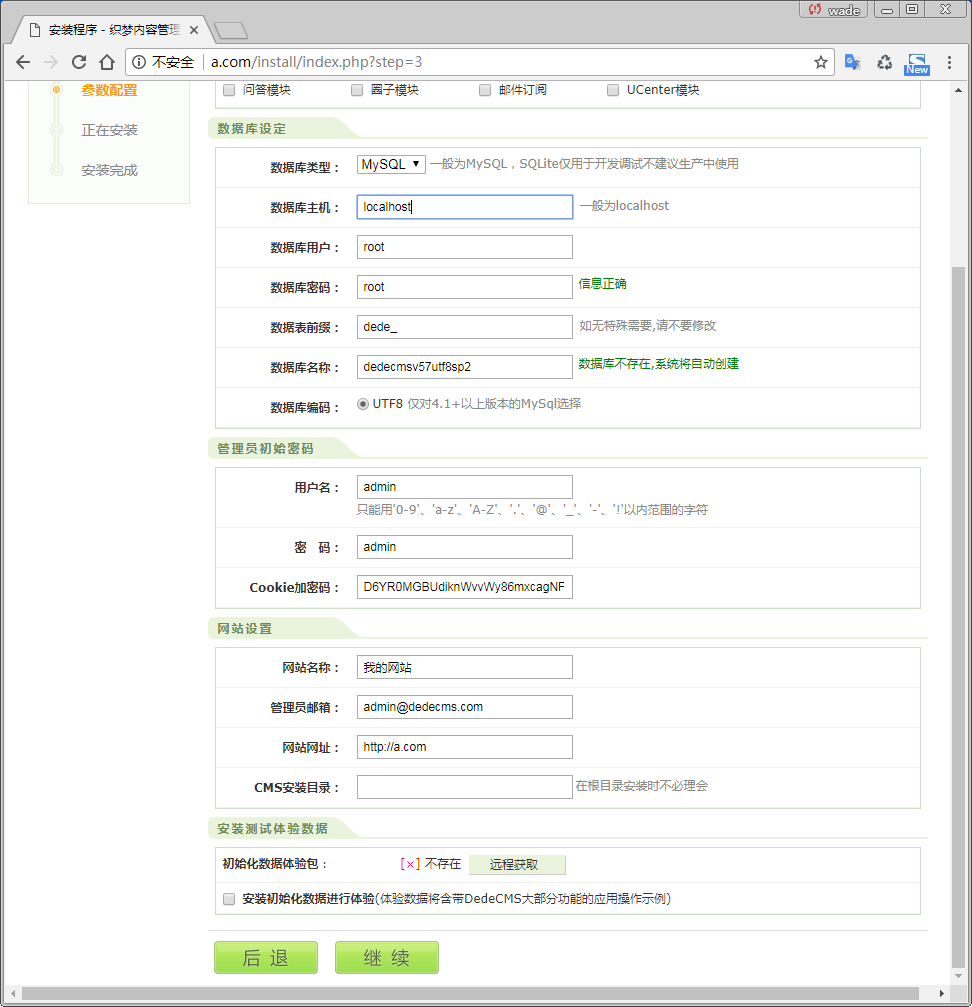The height and width of the screenshot is (1007, 972).
Task: Go to homepage using the home icon
Action: pos(108,62)
